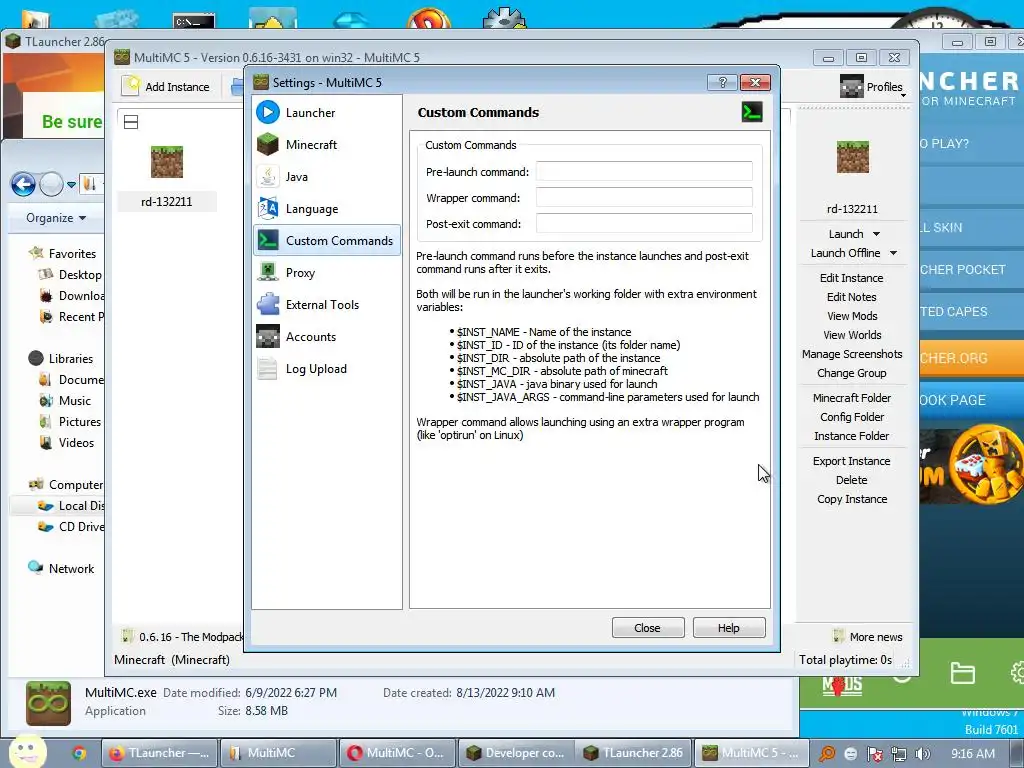The image size is (1024, 768).
Task: Close the Settings dialog with Close button
Action: point(648,628)
